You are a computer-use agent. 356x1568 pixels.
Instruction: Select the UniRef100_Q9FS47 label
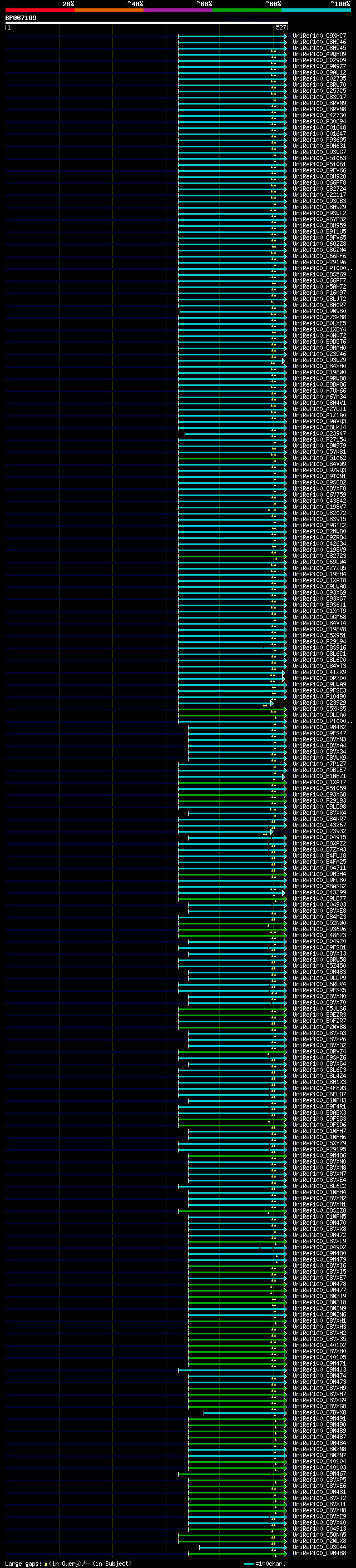[319, 733]
